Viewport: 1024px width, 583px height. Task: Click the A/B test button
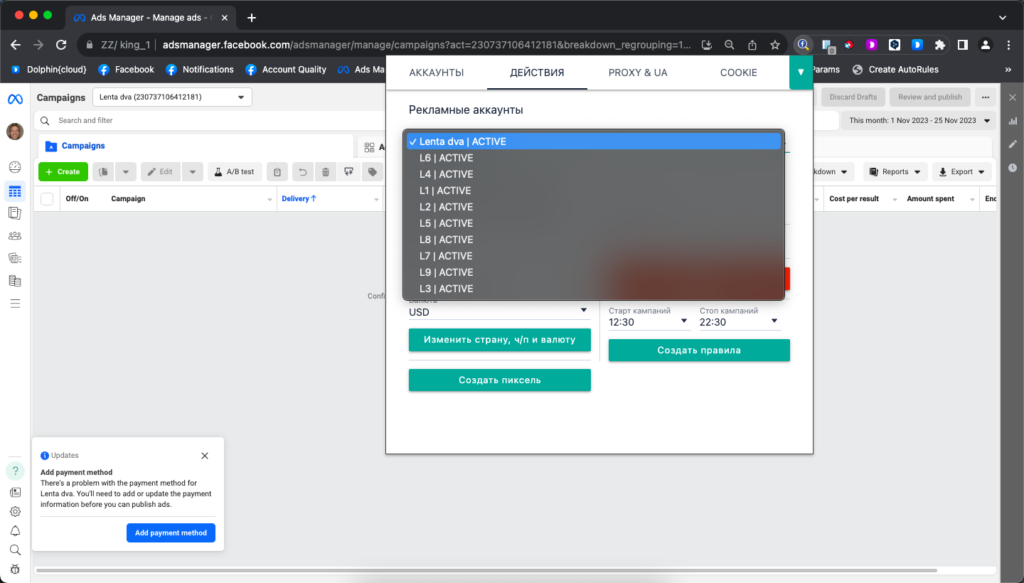click(x=234, y=172)
